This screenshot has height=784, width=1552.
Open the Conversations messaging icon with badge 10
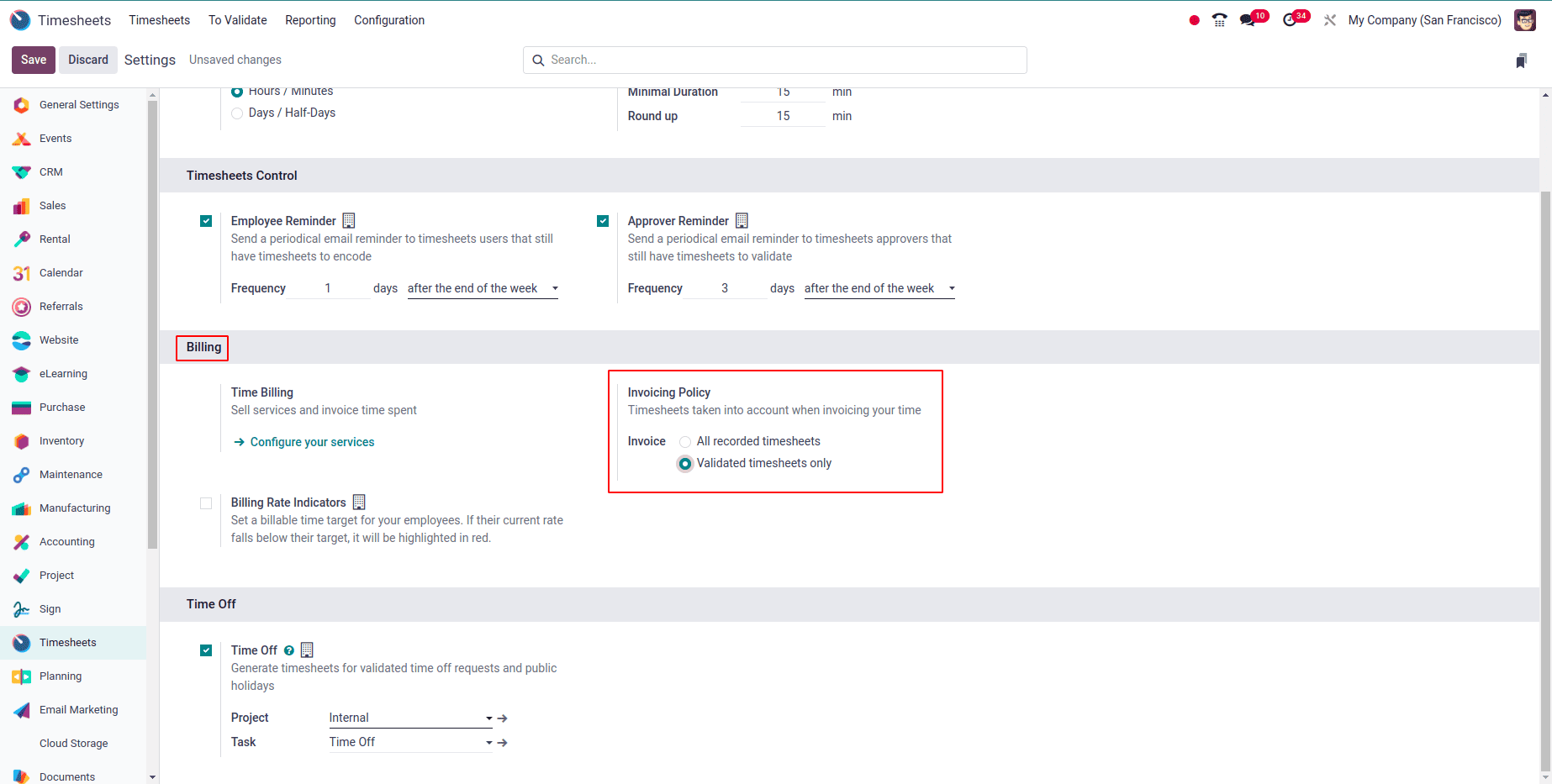tap(1247, 19)
